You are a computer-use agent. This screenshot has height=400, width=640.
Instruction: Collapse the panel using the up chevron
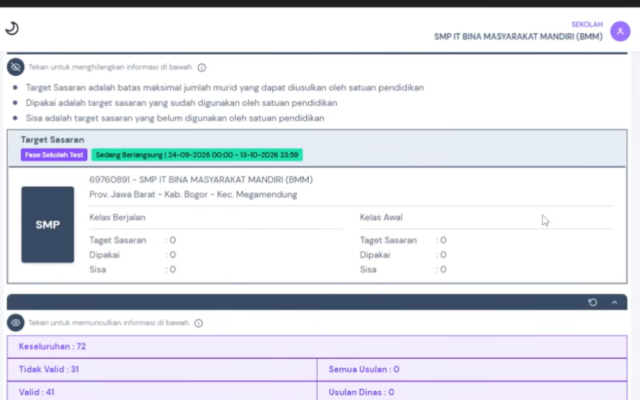click(x=614, y=302)
